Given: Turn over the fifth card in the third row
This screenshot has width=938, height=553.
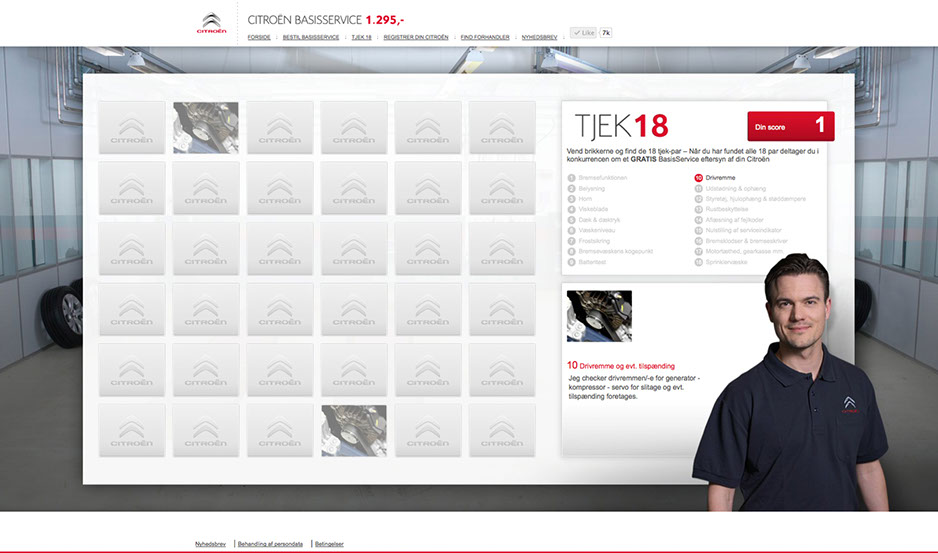Looking at the screenshot, I should (428, 249).
